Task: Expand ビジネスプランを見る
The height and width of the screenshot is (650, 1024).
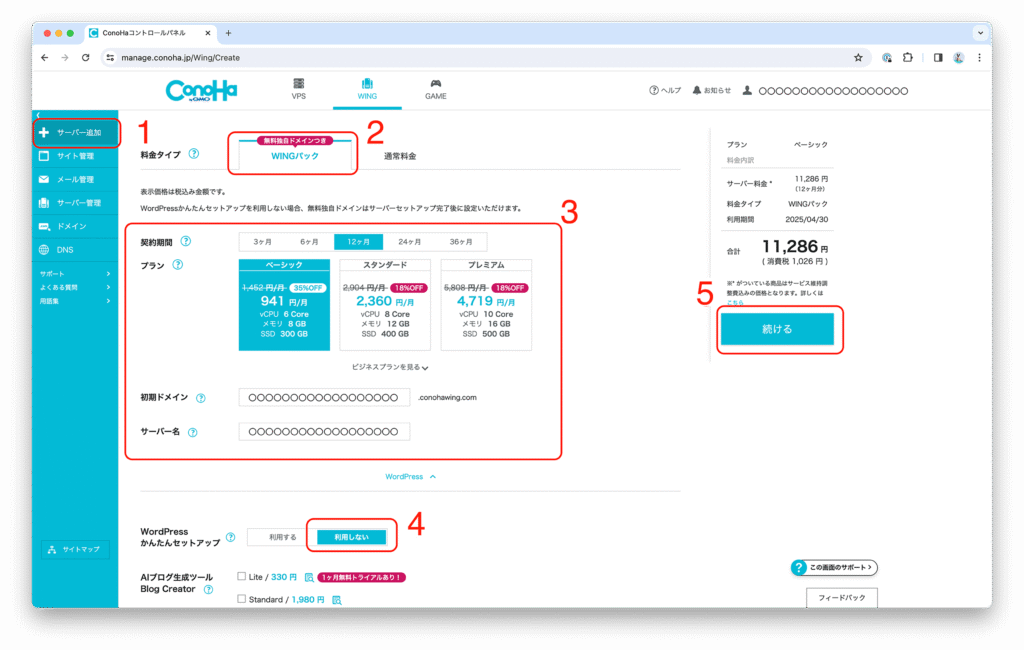Action: tap(390, 367)
